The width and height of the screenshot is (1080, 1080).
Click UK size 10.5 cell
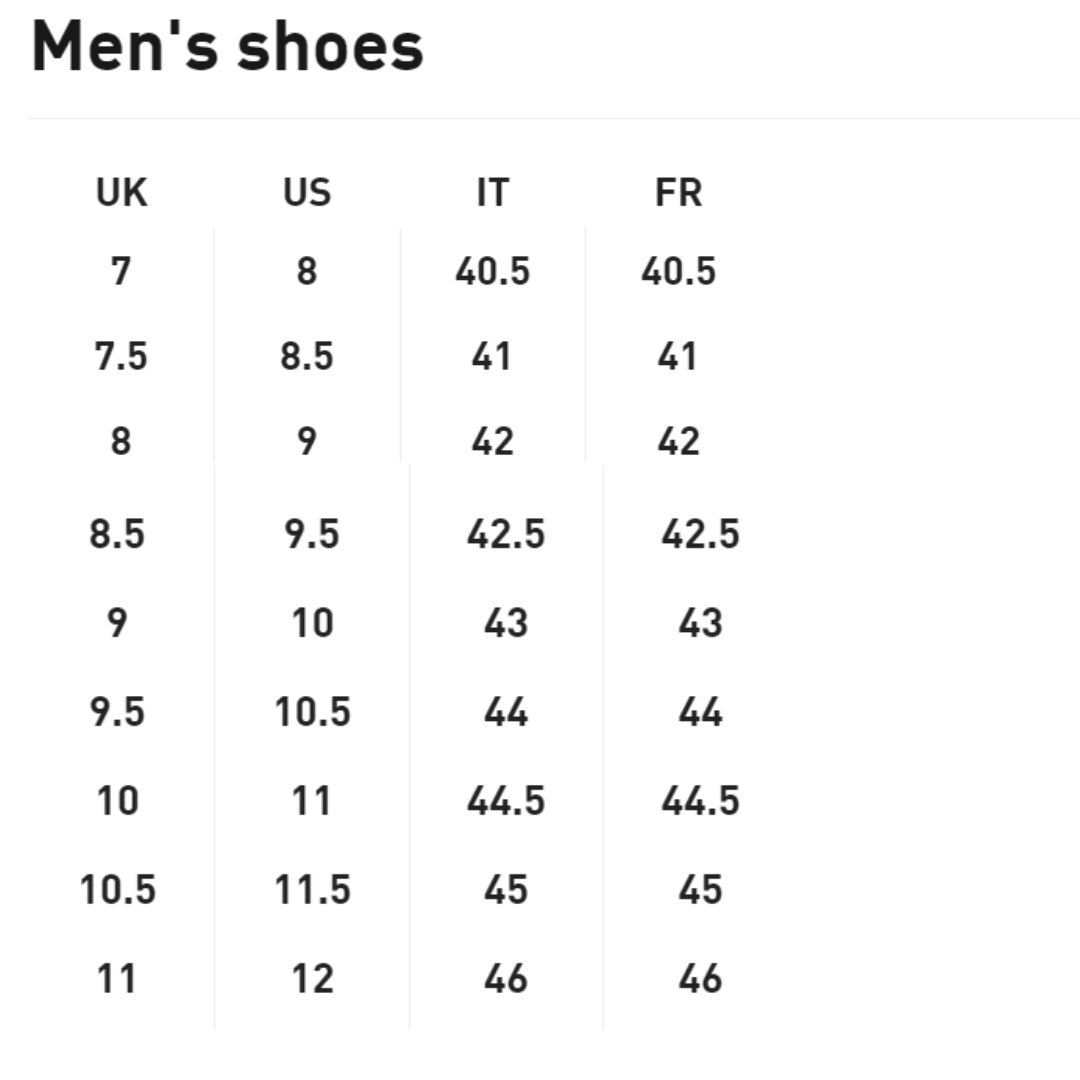tap(118, 889)
